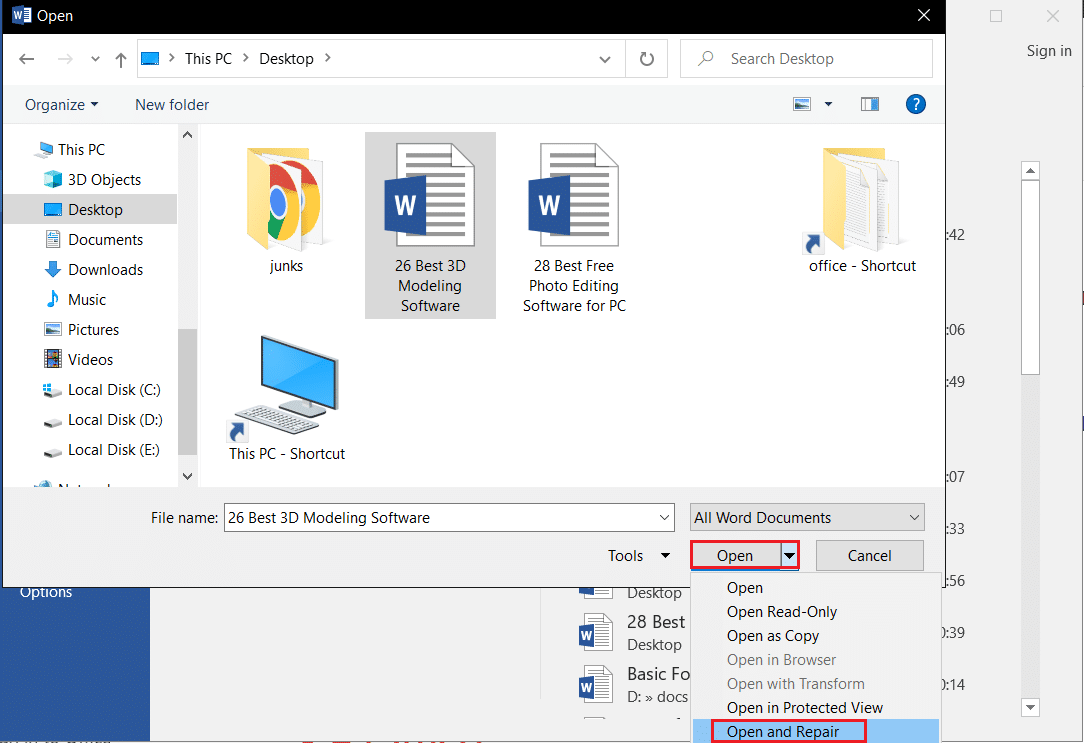
Task: Open the Tools dropdown menu
Action: click(638, 556)
